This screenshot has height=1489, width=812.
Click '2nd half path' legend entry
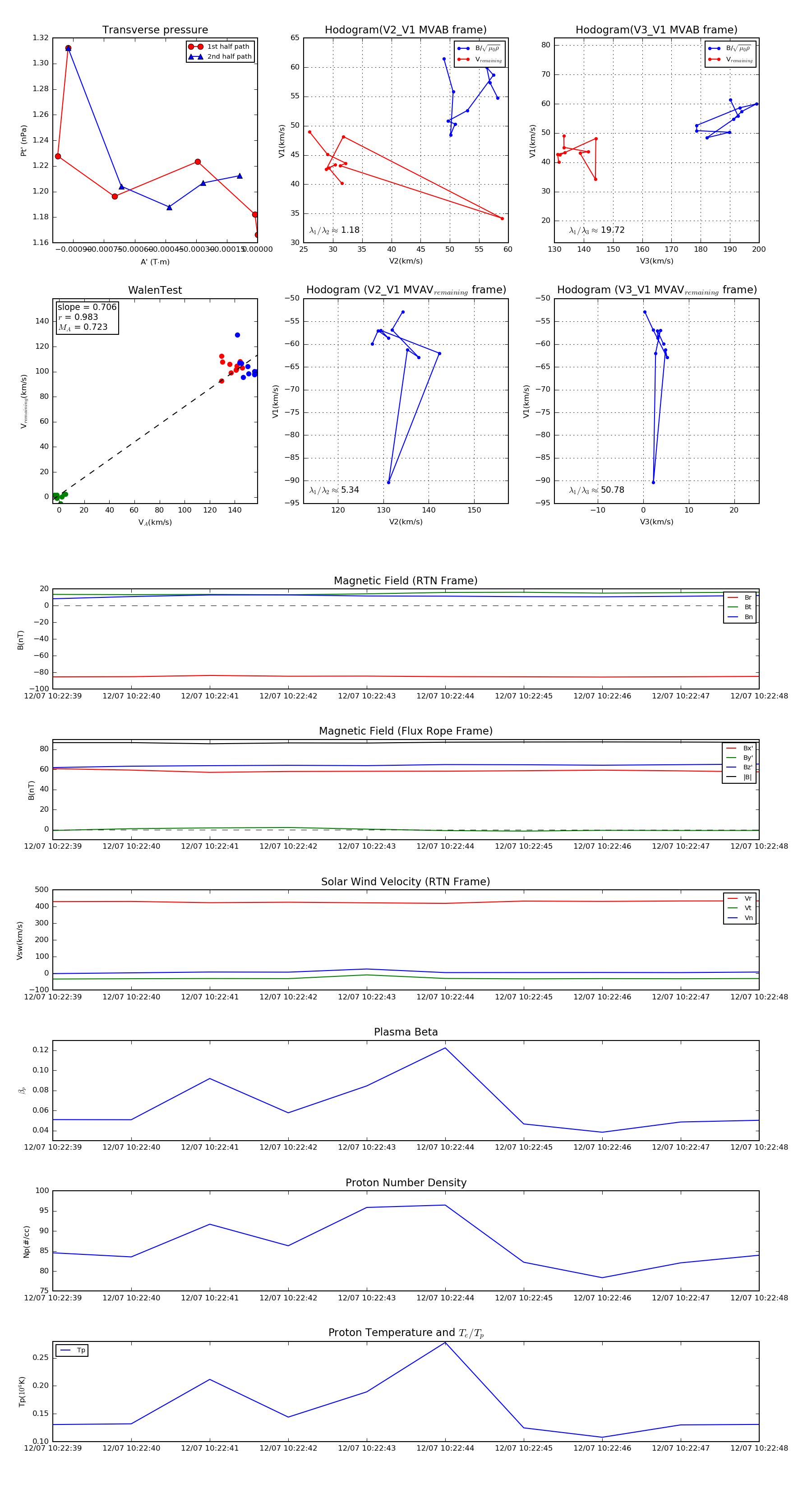220,57
